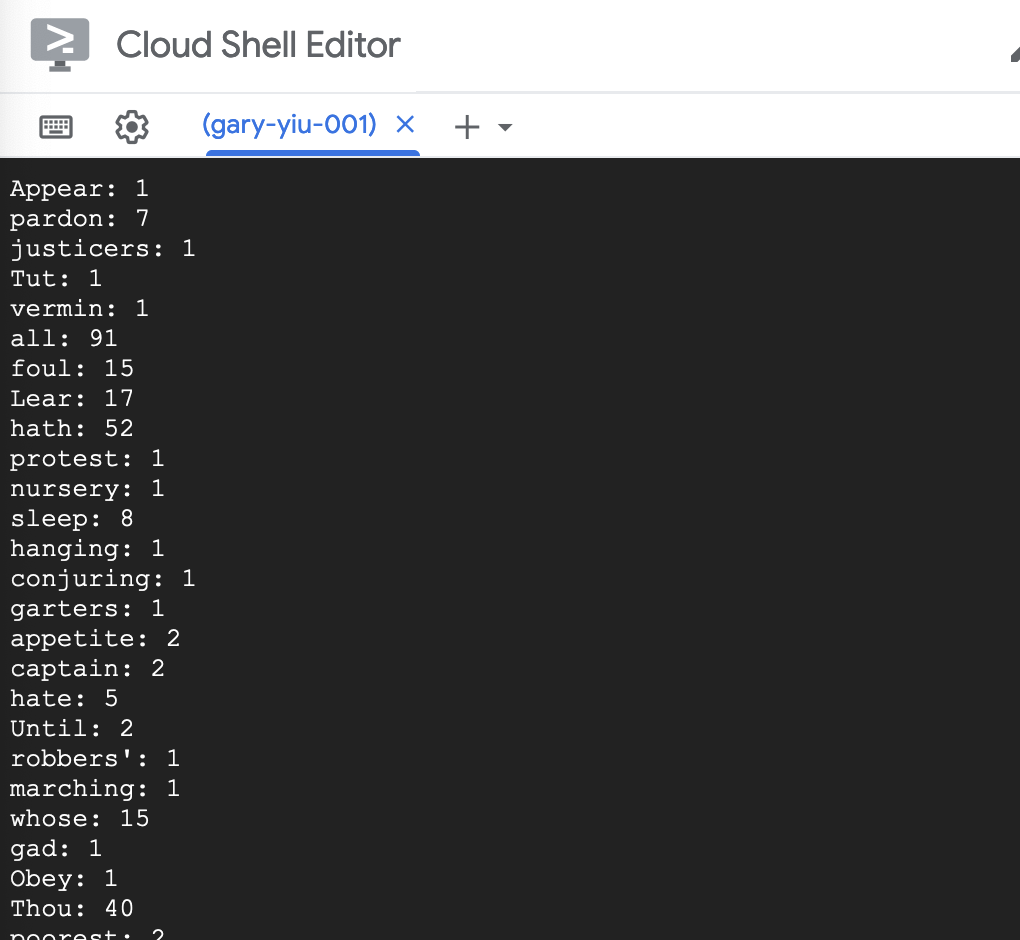Click the 'pardon: 7' terminal line

pos(79,219)
